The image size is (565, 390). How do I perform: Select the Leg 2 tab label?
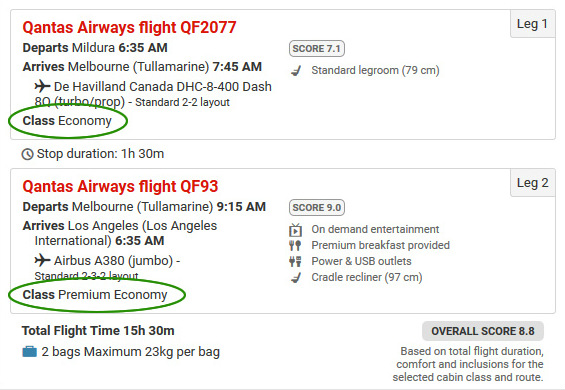pyautogui.click(x=533, y=183)
